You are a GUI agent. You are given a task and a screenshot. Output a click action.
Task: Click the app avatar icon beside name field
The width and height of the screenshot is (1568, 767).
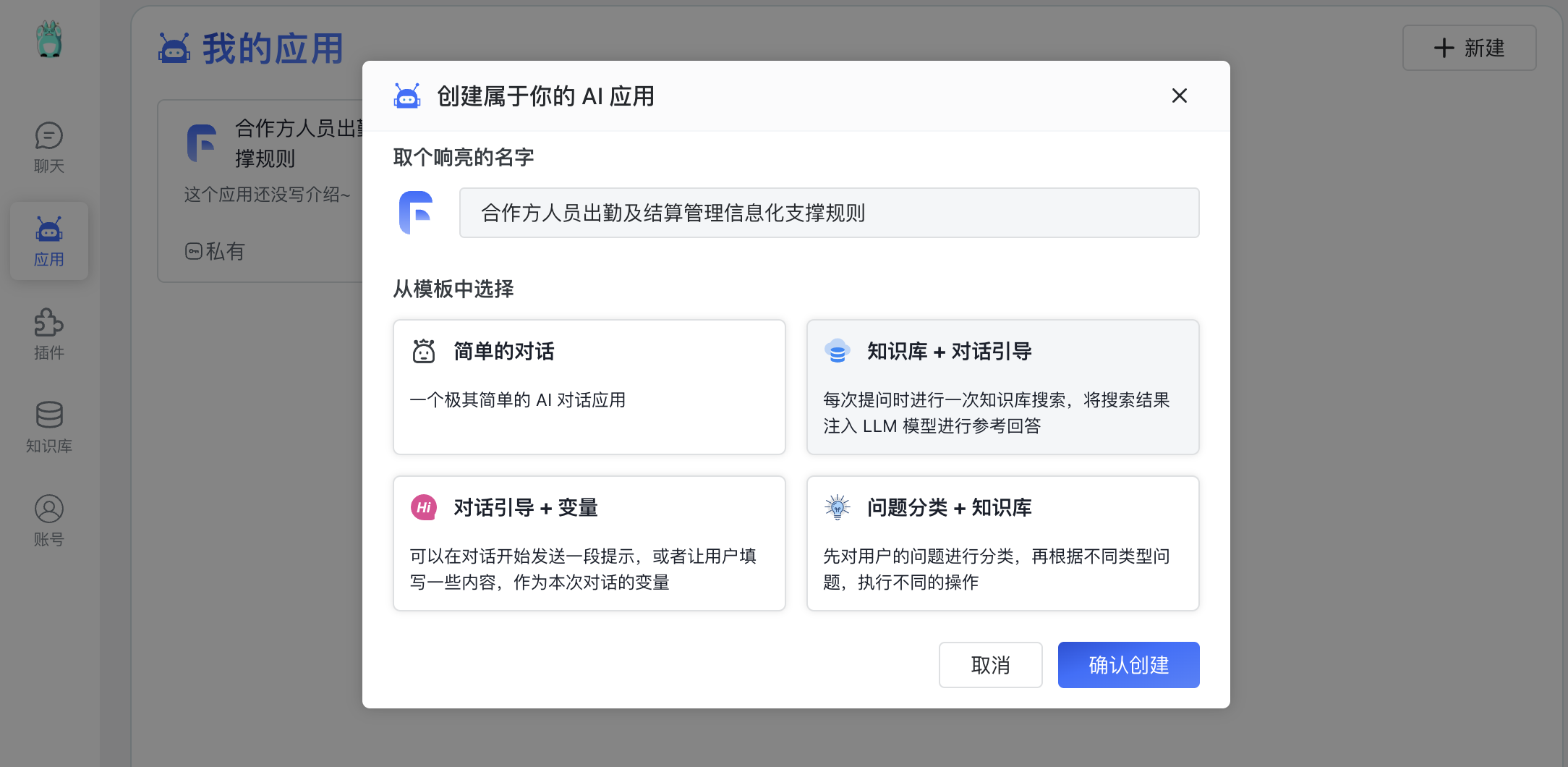(x=416, y=213)
